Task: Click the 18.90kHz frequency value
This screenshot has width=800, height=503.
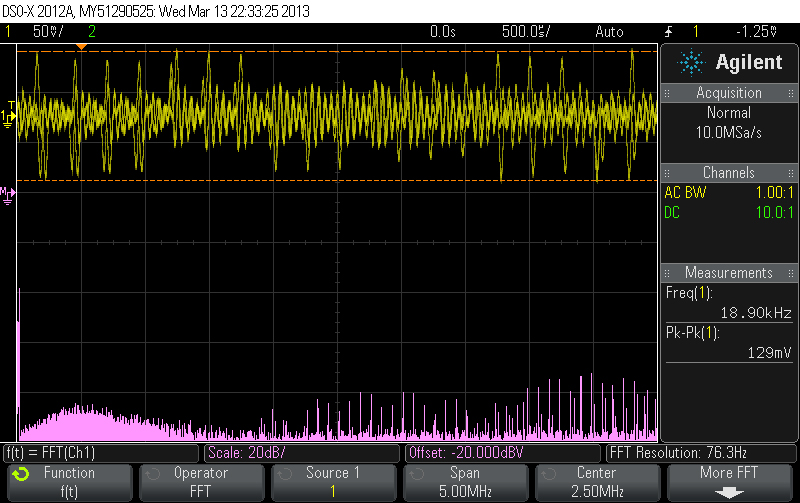Action: tap(756, 313)
